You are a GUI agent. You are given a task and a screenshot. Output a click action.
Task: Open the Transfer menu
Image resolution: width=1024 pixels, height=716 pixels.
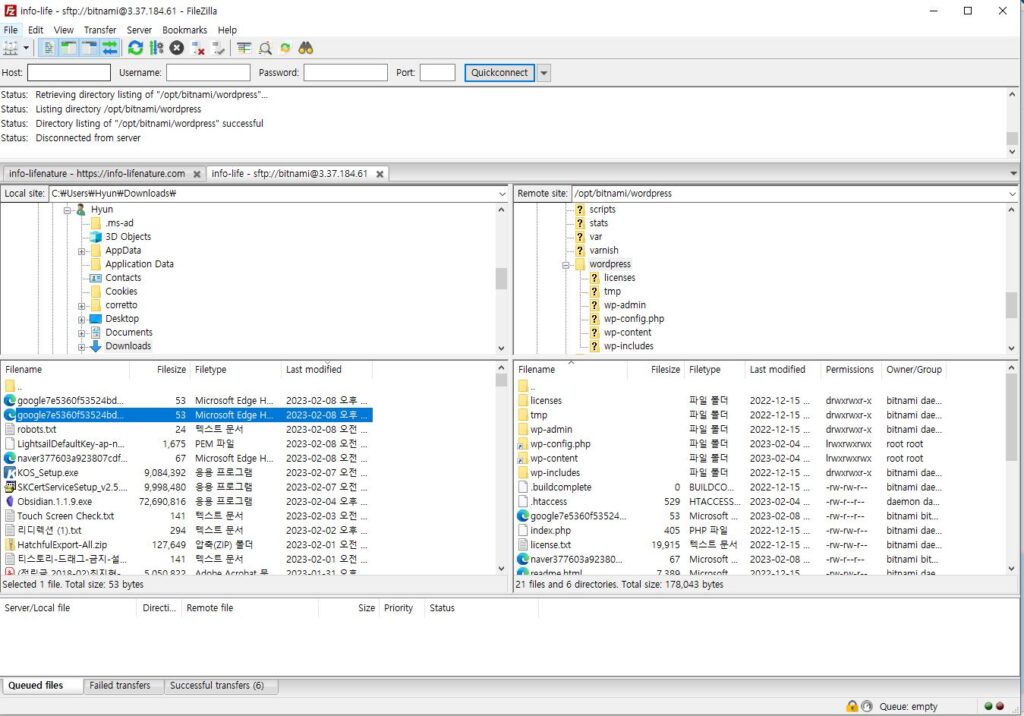pyautogui.click(x=100, y=30)
